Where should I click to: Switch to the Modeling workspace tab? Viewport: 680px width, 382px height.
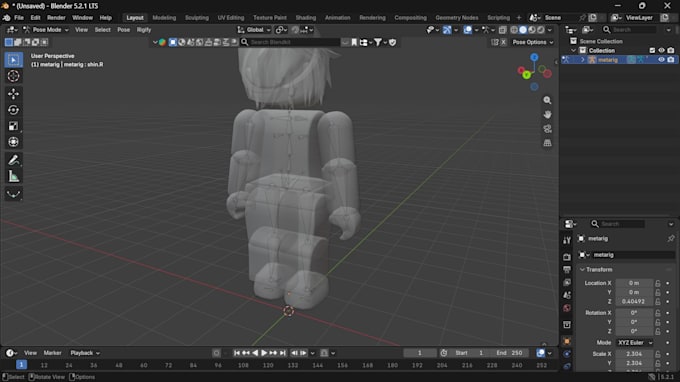[164, 18]
